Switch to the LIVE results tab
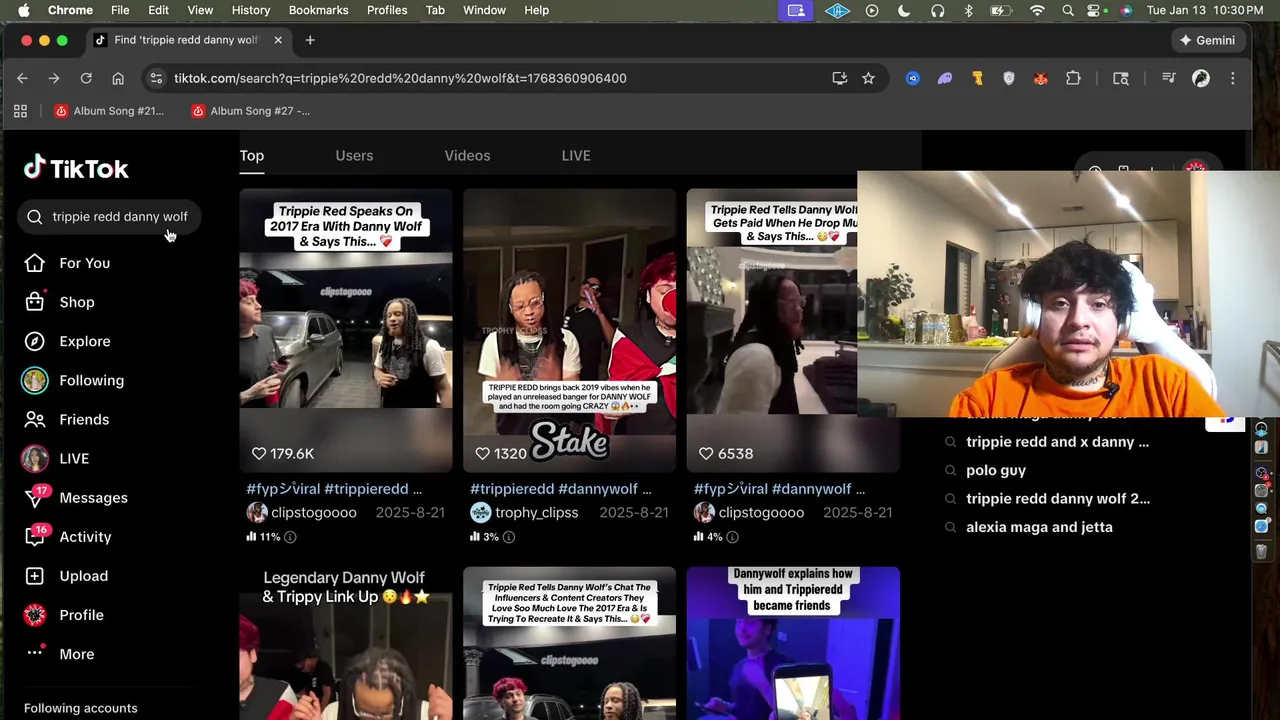This screenshot has height=720, width=1280. pos(576,156)
